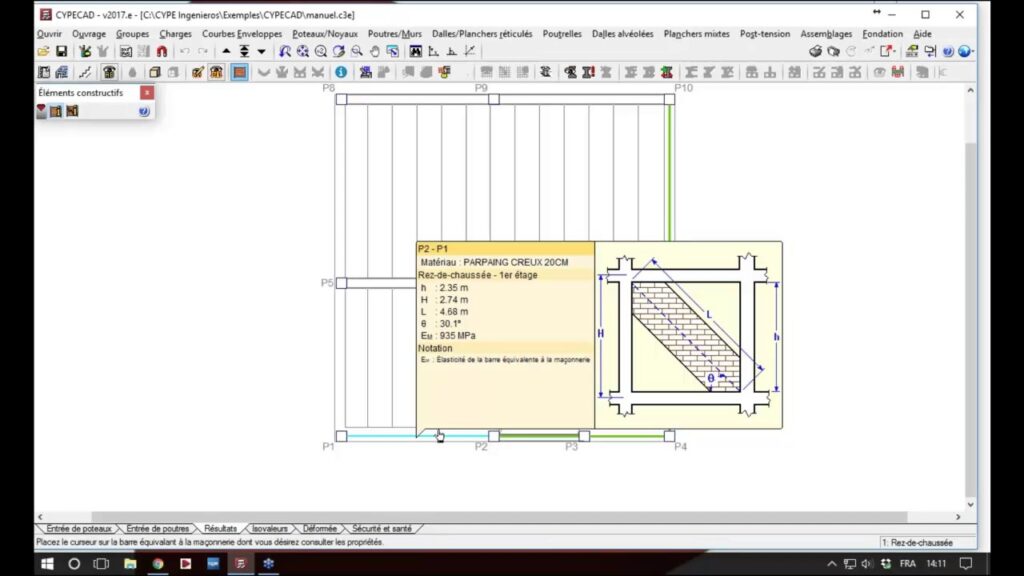Switch to the Isovaleurs tab
The width and height of the screenshot is (1024, 576).
click(x=270, y=528)
